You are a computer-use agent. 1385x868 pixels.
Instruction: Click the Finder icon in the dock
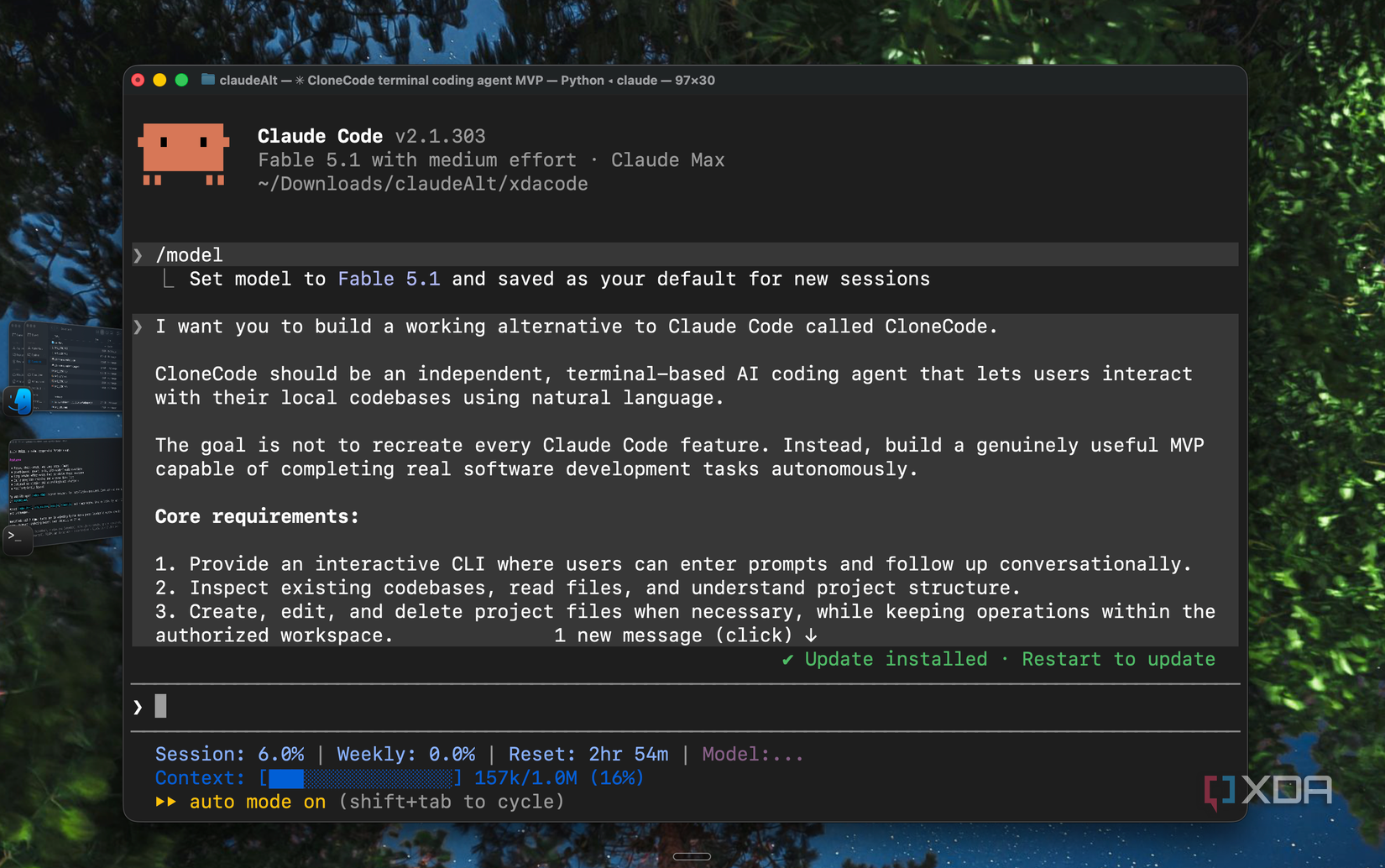point(19,401)
